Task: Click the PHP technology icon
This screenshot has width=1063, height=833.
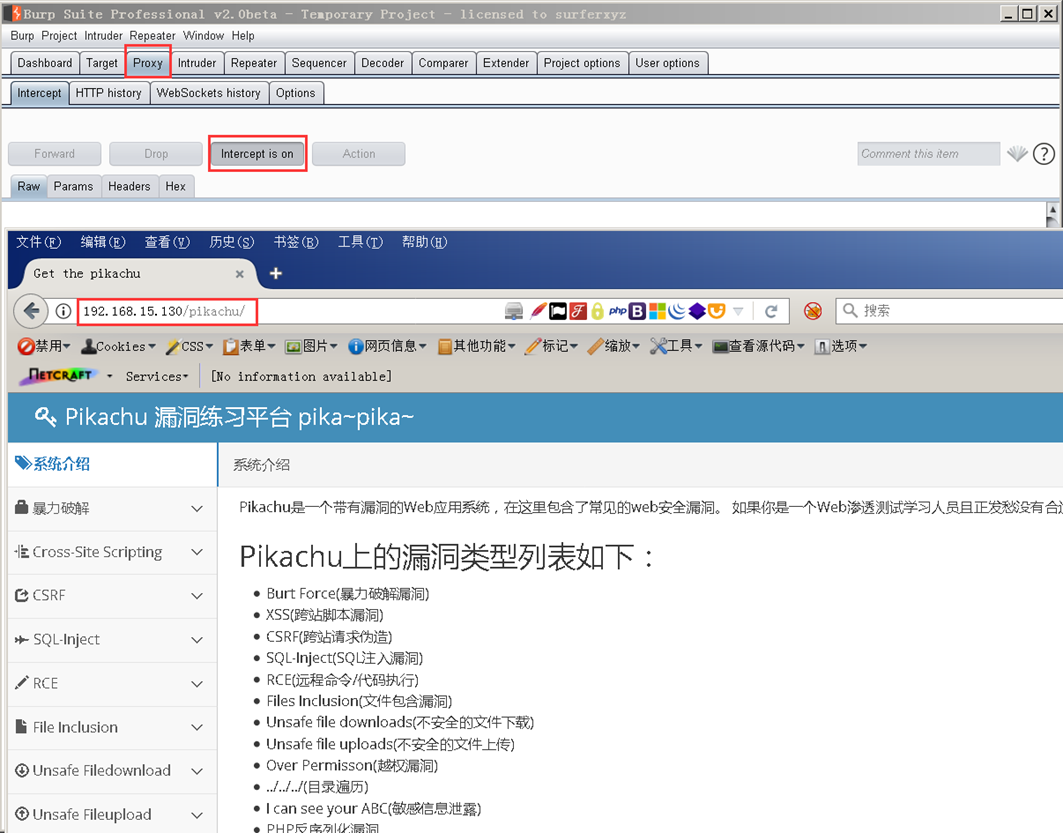Action: point(617,311)
